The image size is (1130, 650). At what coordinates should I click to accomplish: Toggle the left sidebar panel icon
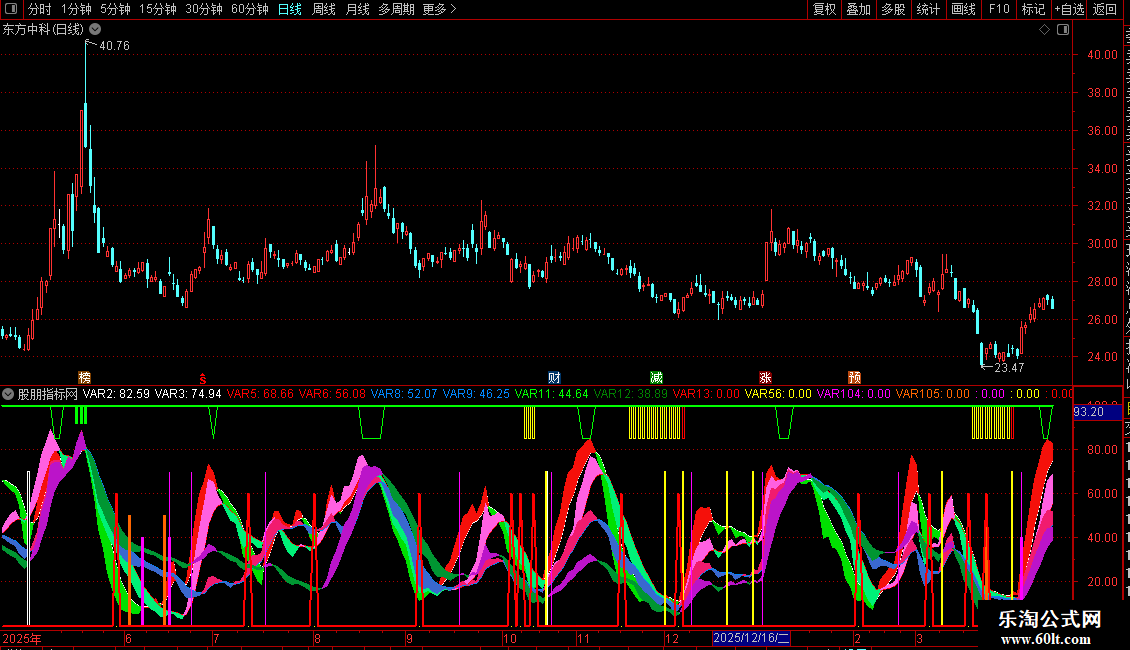[11, 9]
